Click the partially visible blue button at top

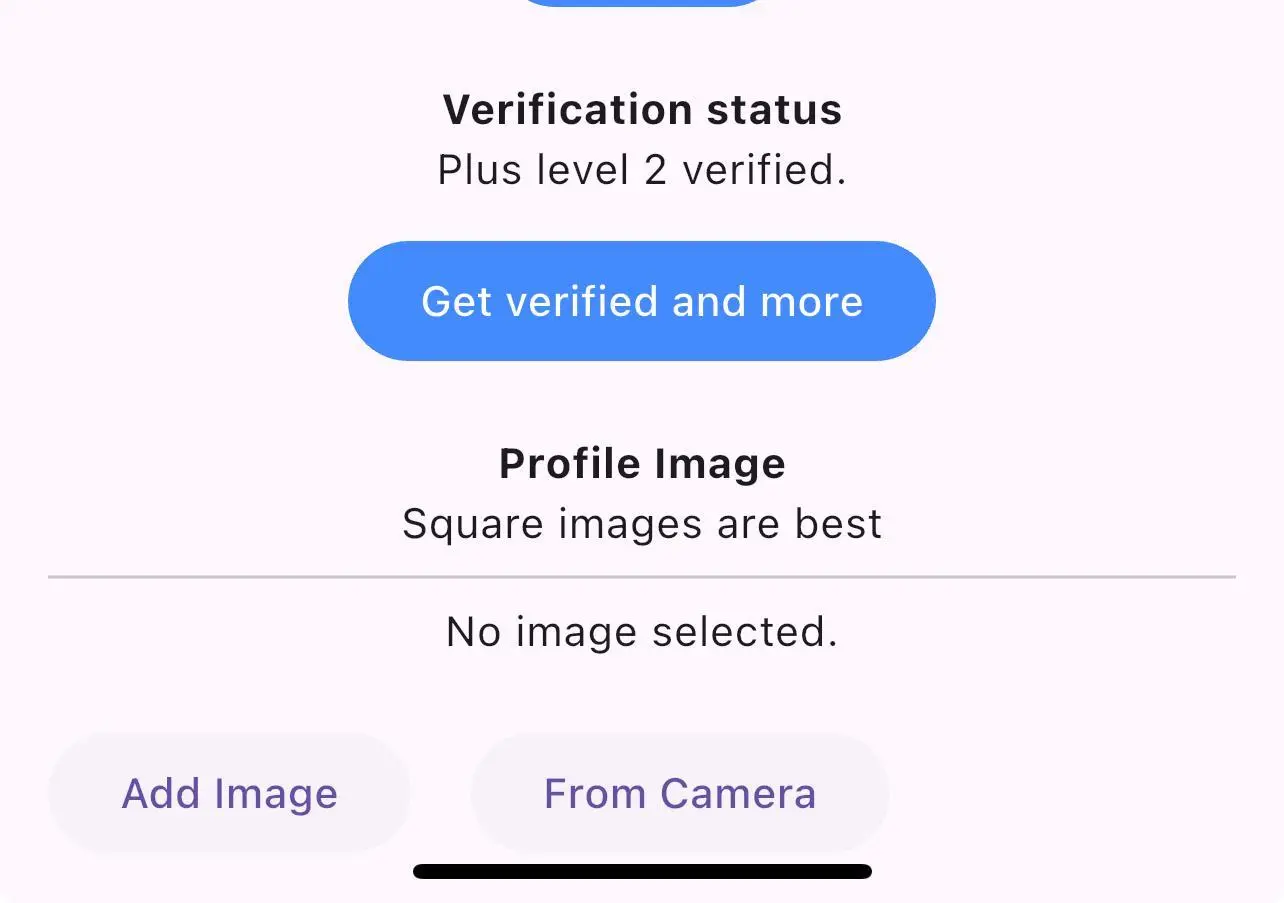[x=642, y=2]
